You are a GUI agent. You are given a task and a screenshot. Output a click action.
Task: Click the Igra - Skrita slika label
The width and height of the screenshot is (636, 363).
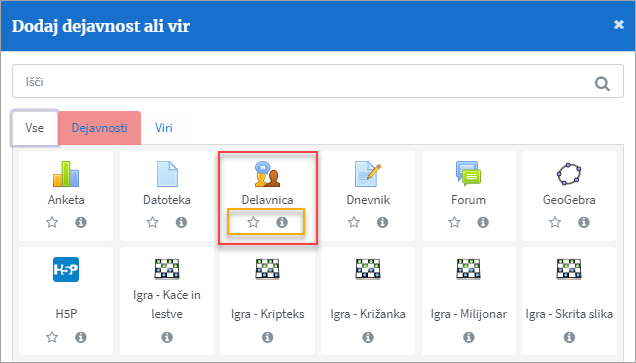[569, 314]
